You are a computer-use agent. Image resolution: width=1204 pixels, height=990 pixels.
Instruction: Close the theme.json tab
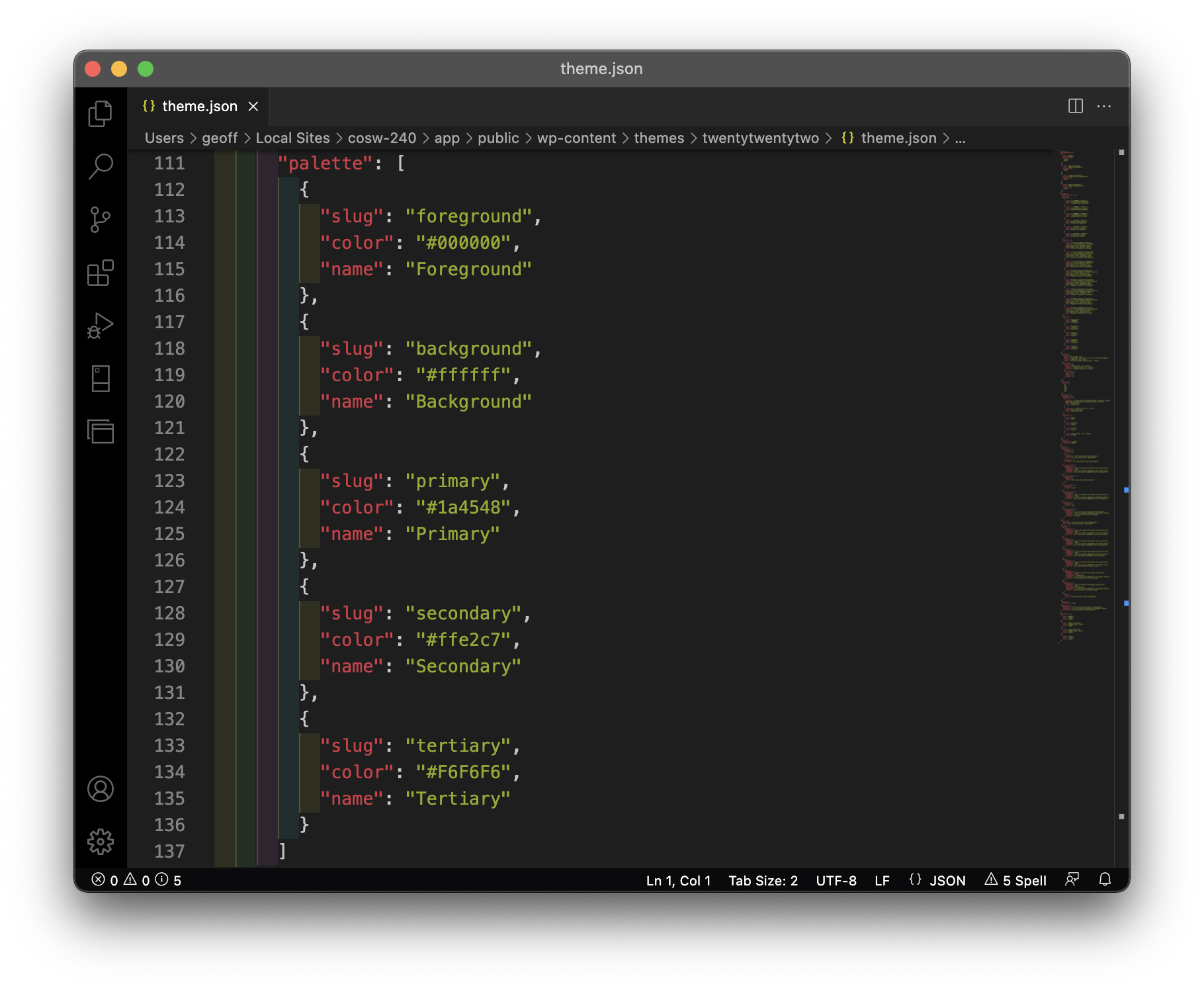coord(253,106)
